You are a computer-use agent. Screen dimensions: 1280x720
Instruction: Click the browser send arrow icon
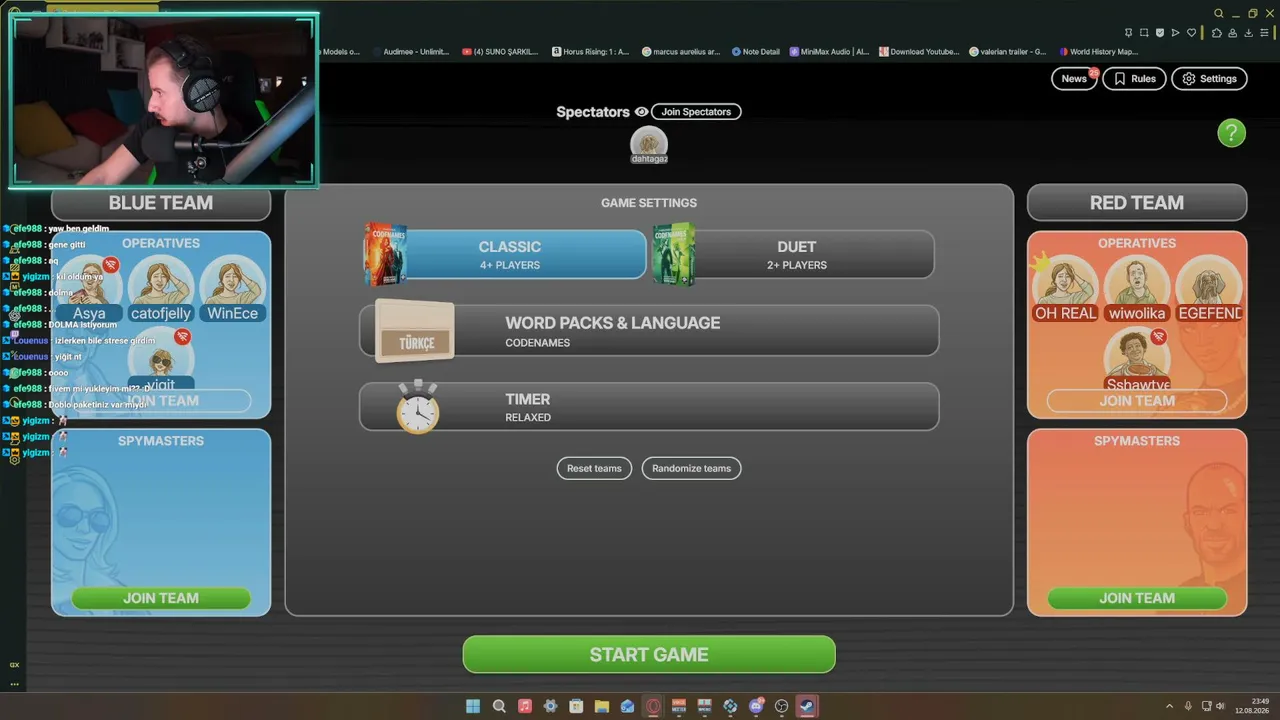click(1176, 32)
